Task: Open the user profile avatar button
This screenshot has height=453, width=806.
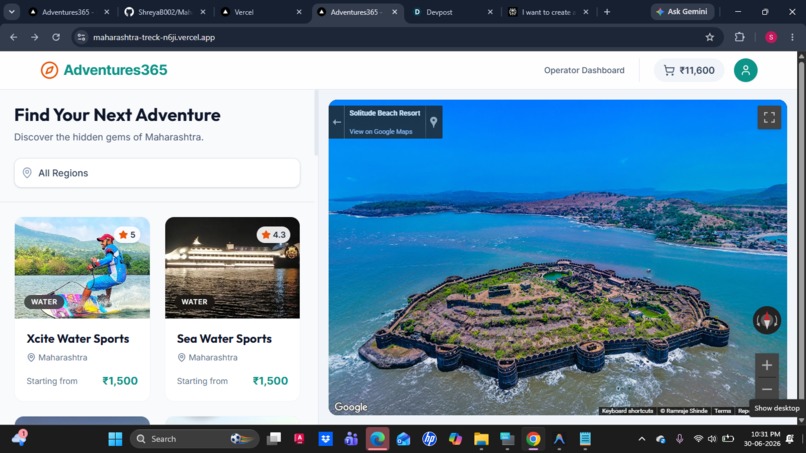Action: coord(745,70)
